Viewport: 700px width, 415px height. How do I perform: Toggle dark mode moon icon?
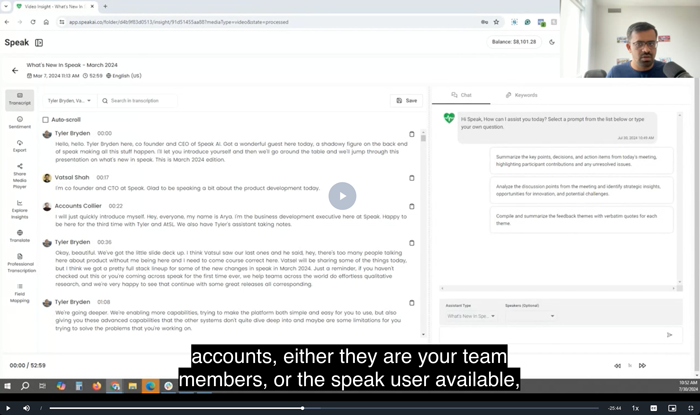tap(552, 42)
